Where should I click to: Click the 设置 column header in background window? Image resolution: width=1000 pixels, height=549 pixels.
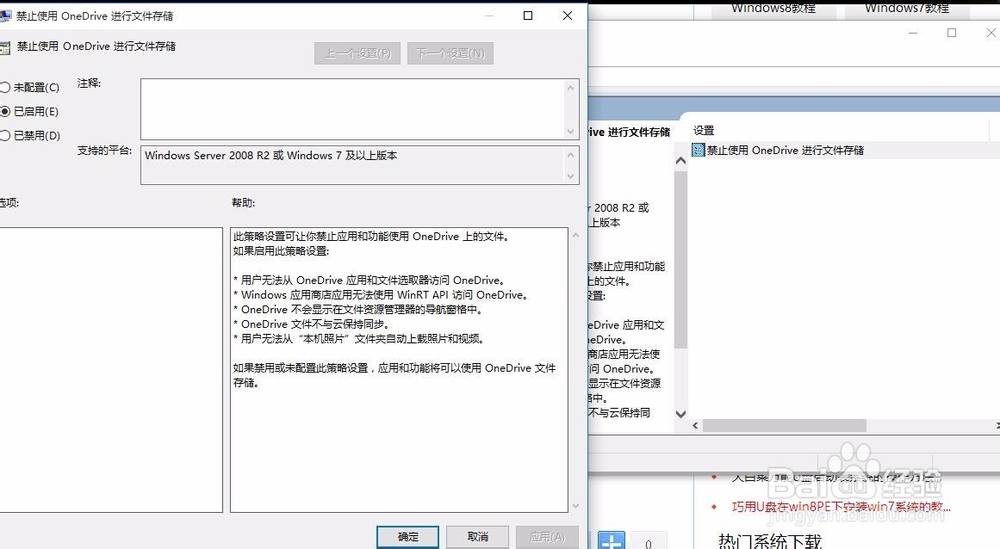click(704, 131)
